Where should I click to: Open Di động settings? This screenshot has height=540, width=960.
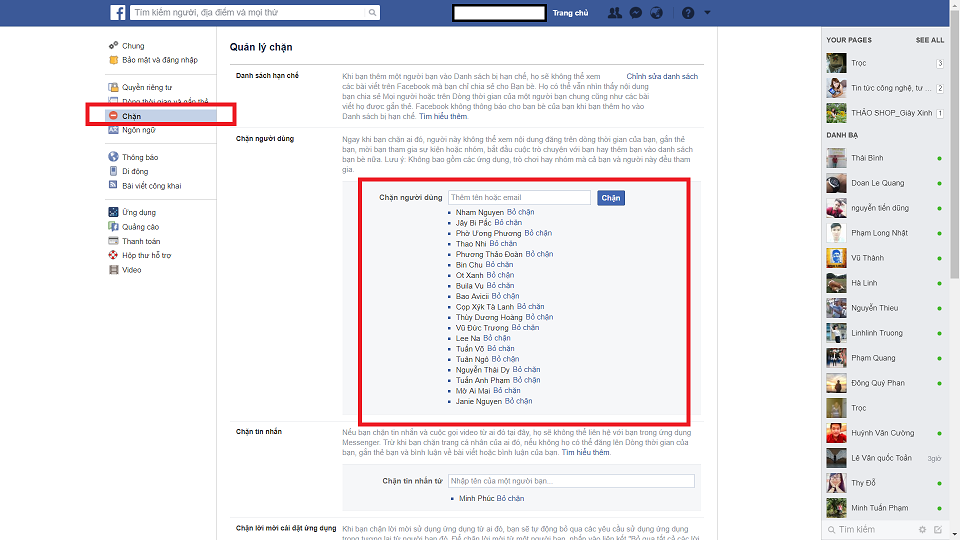click(135, 171)
